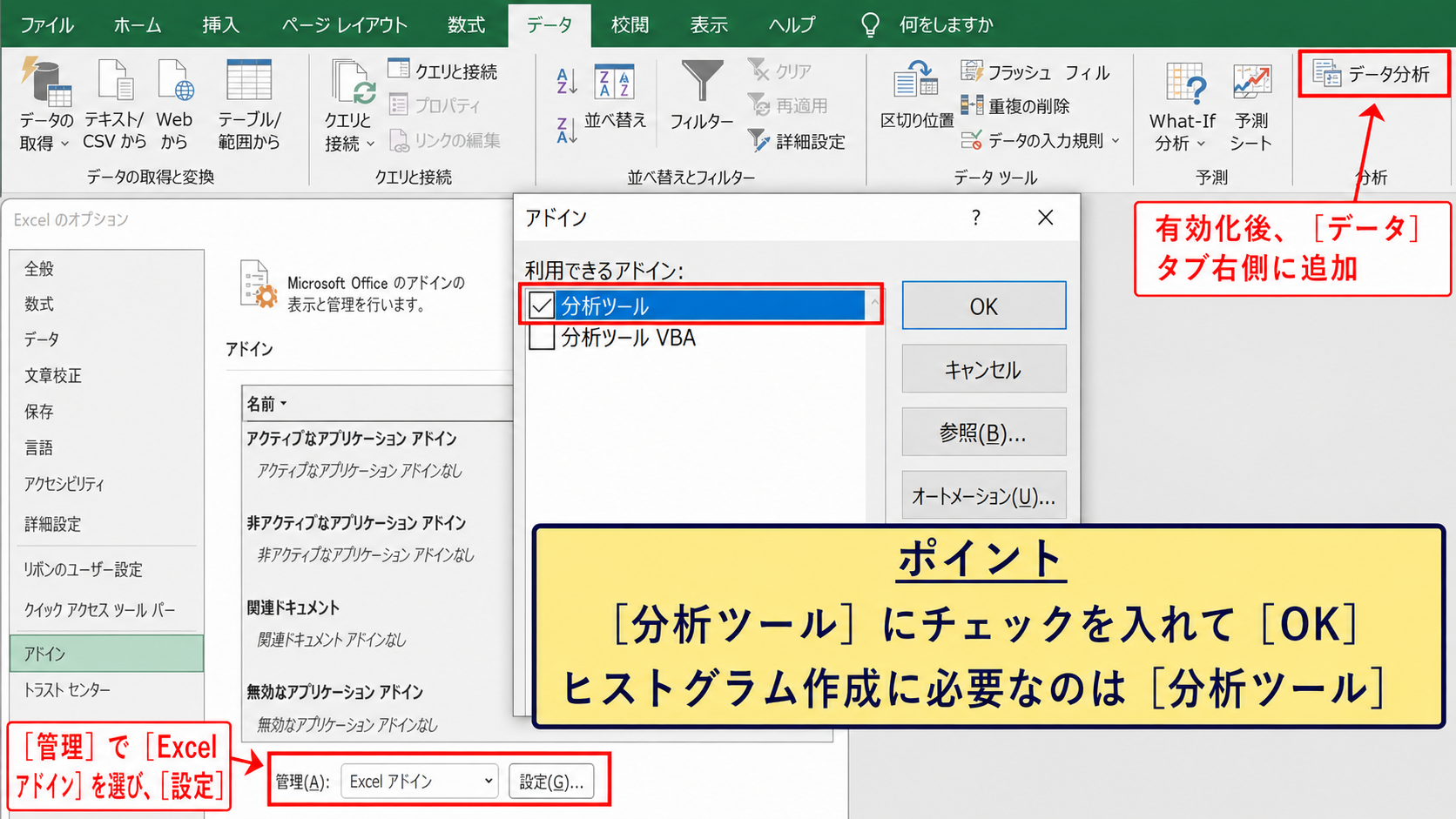Screen dimensions: 1456x819
Task: Select リボンのユーザー設定 in options sidebar
Action: tap(106, 569)
